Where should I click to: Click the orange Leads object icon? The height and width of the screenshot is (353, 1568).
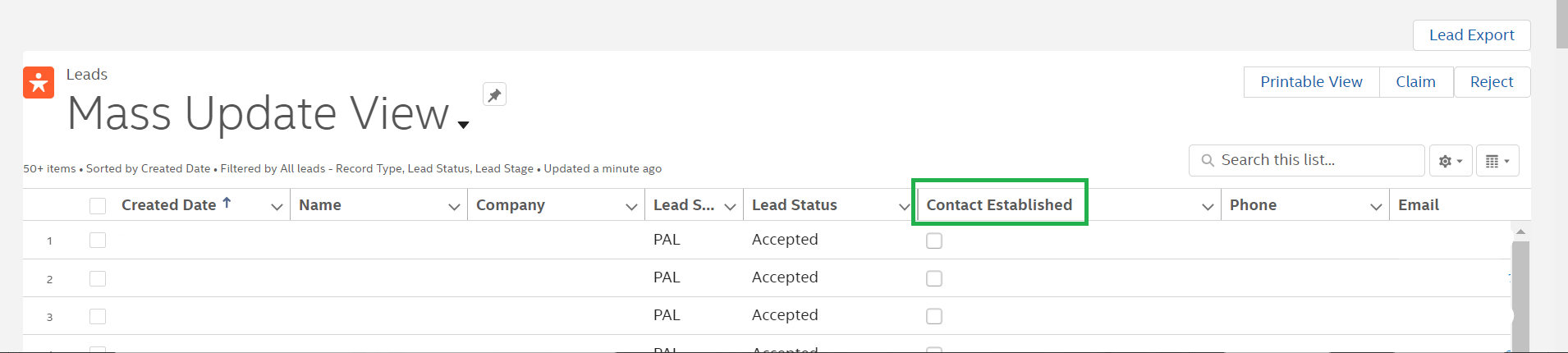[39, 82]
